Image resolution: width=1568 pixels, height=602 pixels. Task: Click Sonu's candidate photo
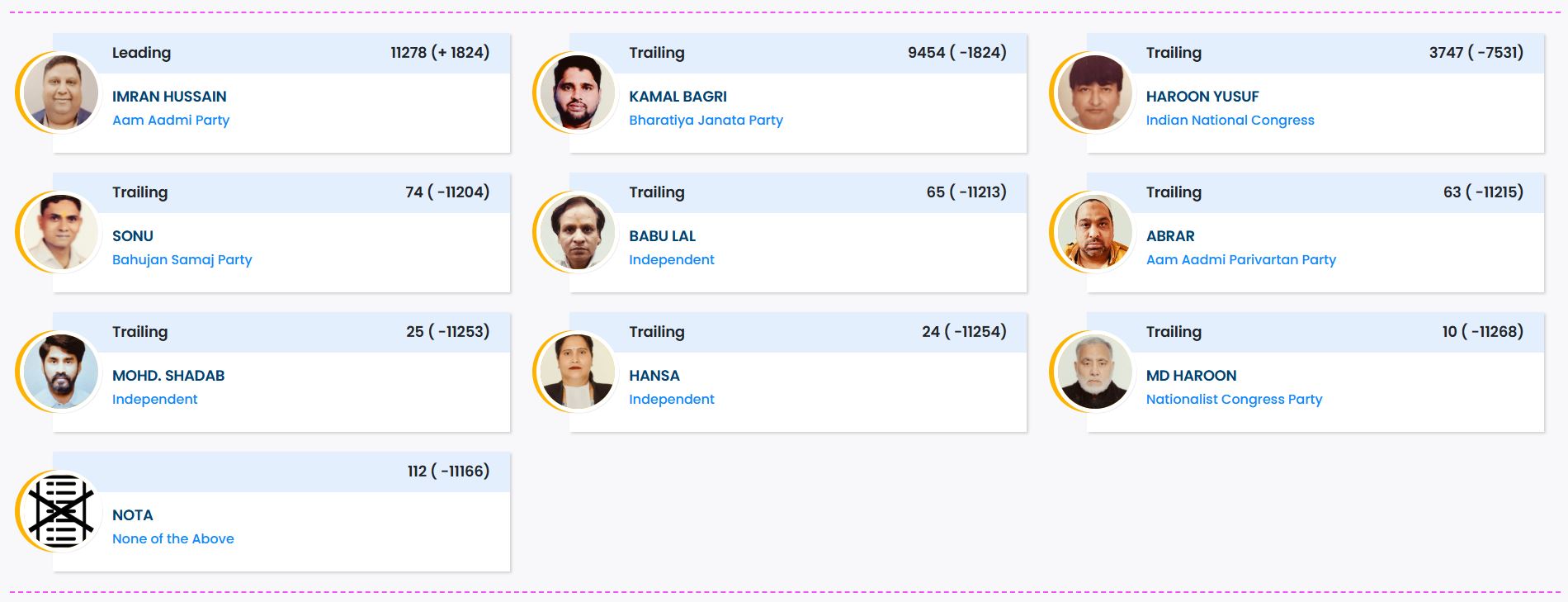tap(61, 232)
